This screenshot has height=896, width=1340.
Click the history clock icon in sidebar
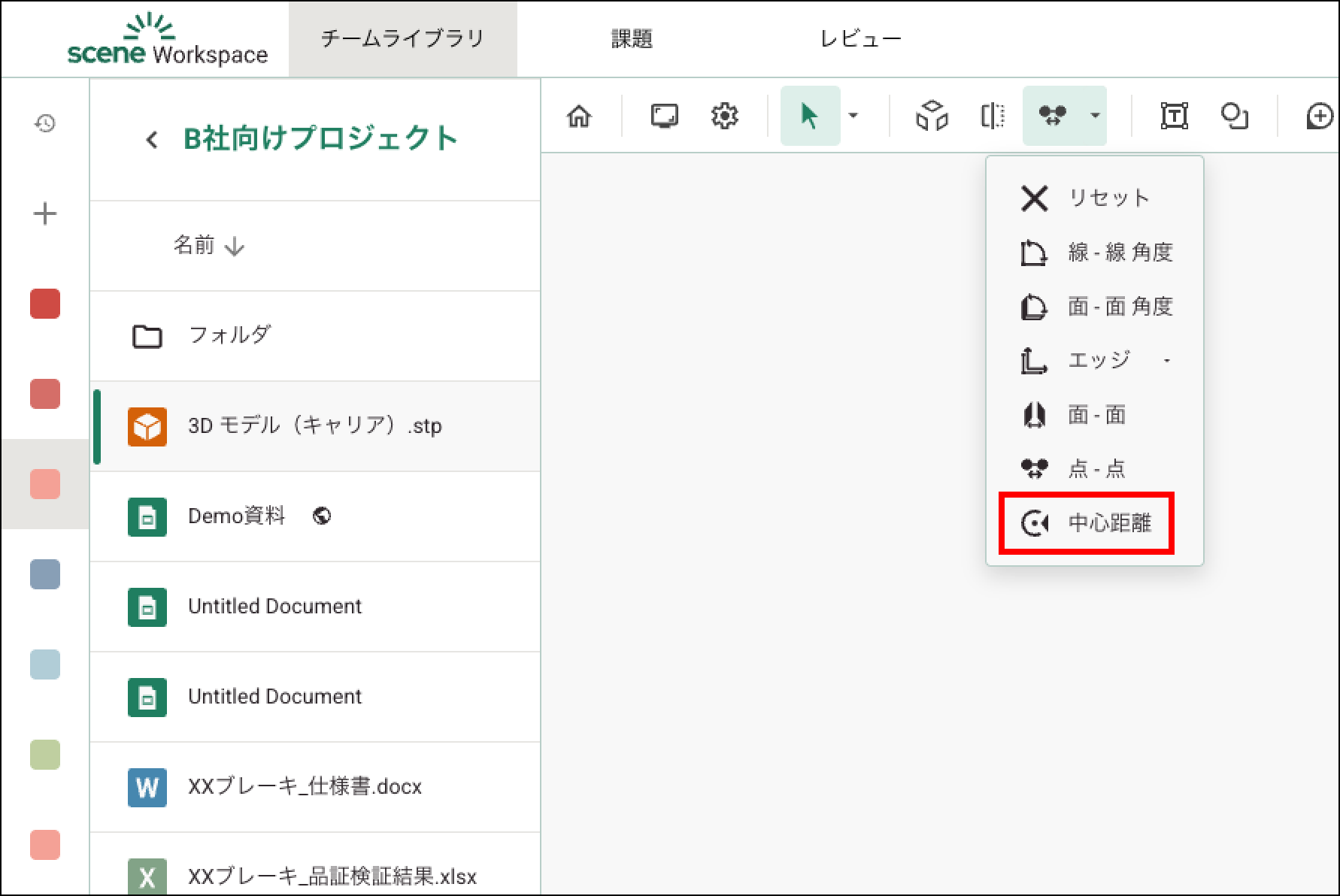(x=45, y=123)
